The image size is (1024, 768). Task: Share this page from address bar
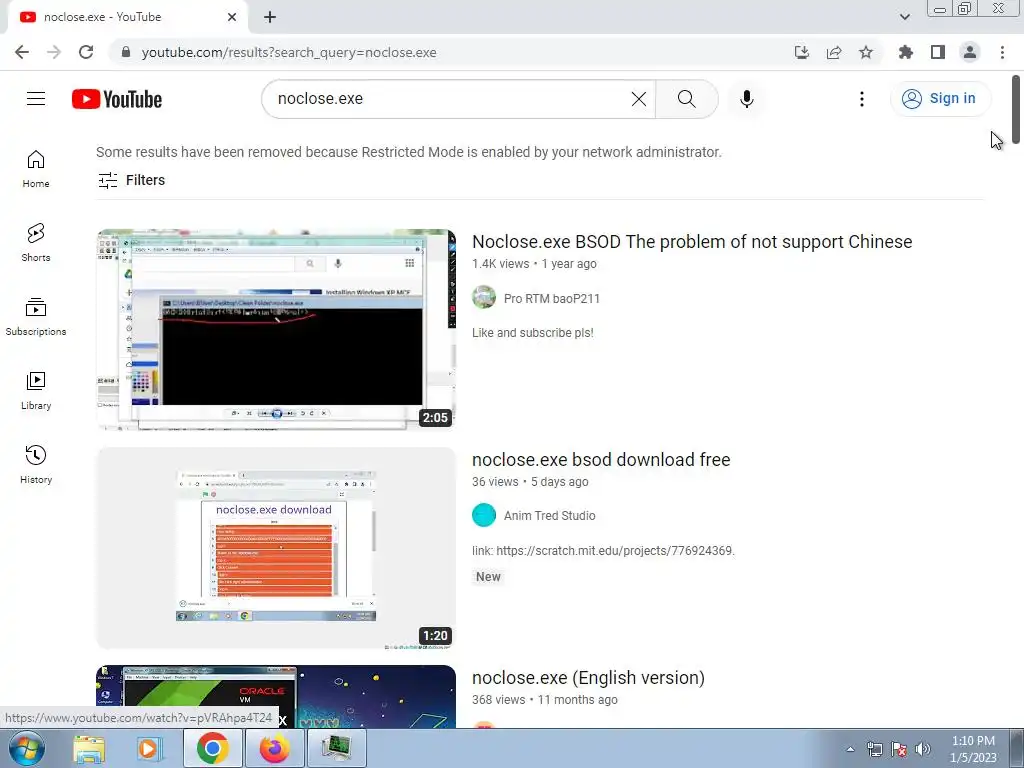coord(834,52)
